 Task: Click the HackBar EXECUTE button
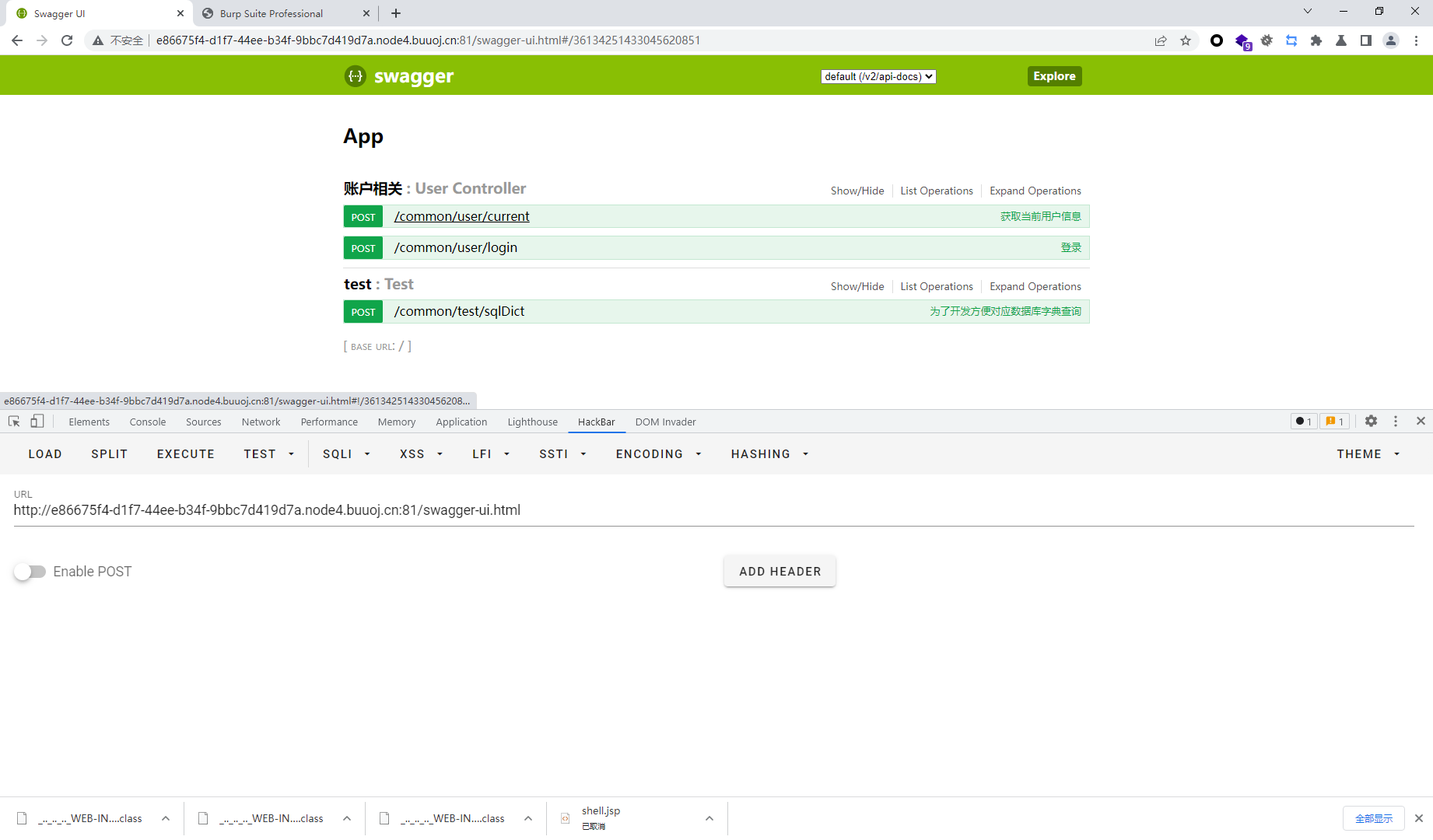tap(186, 454)
